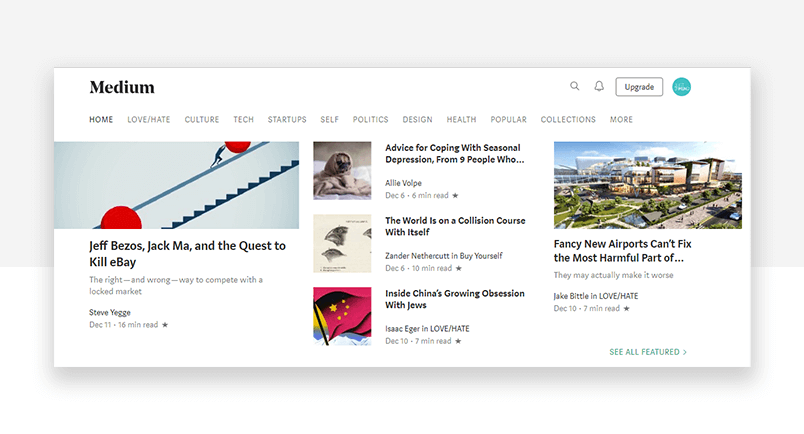Click subtitle 'The right—and wrong—way to compete'
This screenshot has width=804, height=434.
click(x=176, y=286)
